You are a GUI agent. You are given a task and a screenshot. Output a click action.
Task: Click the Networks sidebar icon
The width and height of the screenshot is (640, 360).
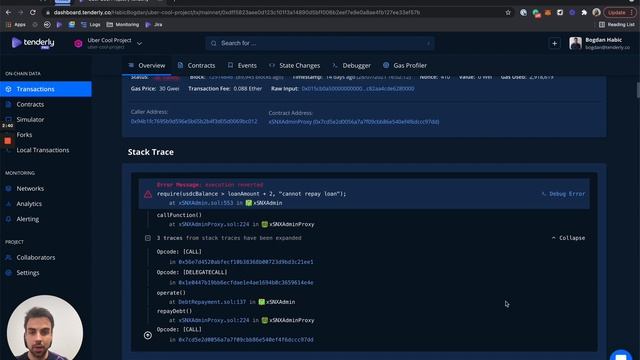9,189
